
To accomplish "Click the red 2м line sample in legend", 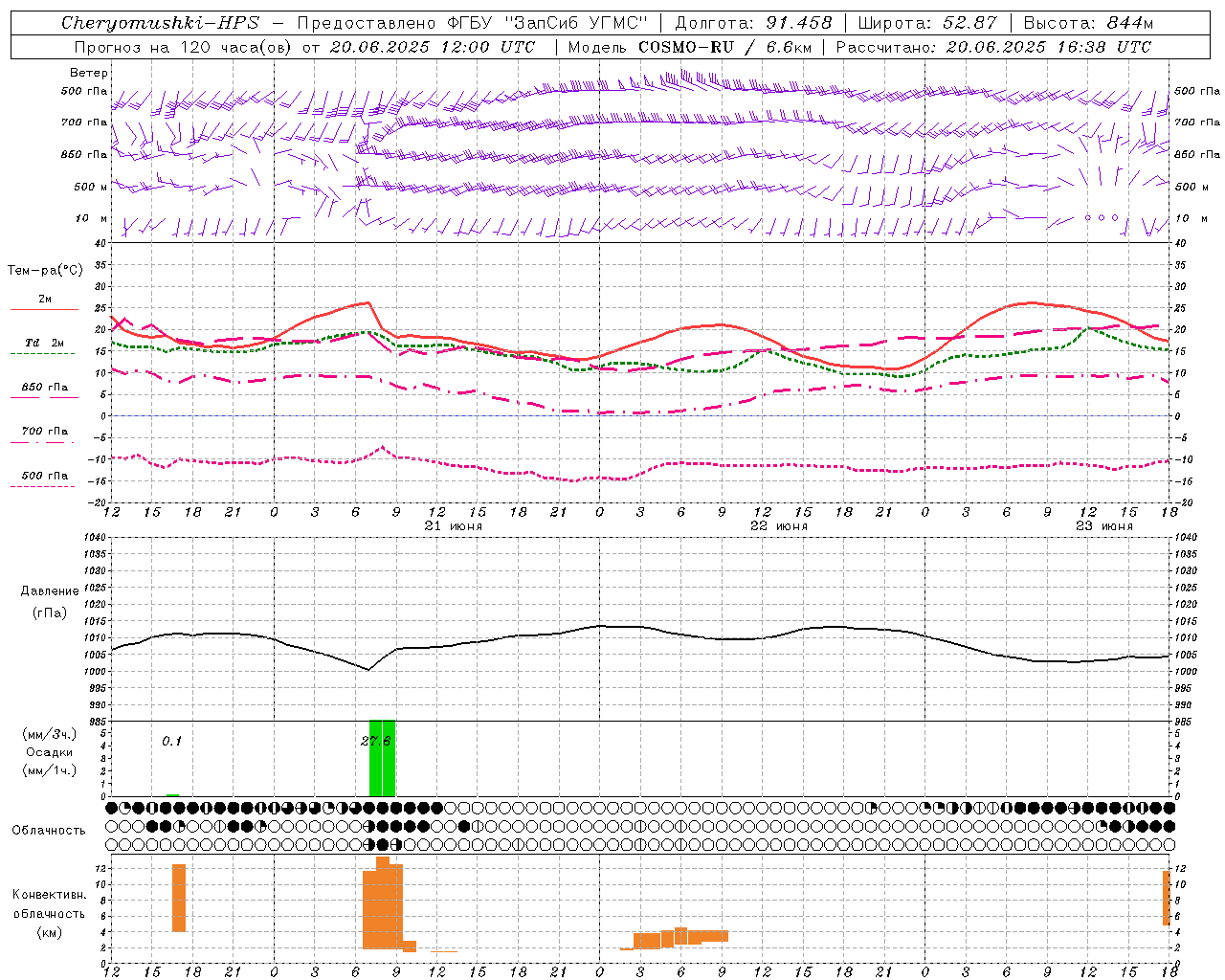I will coord(45,309).
